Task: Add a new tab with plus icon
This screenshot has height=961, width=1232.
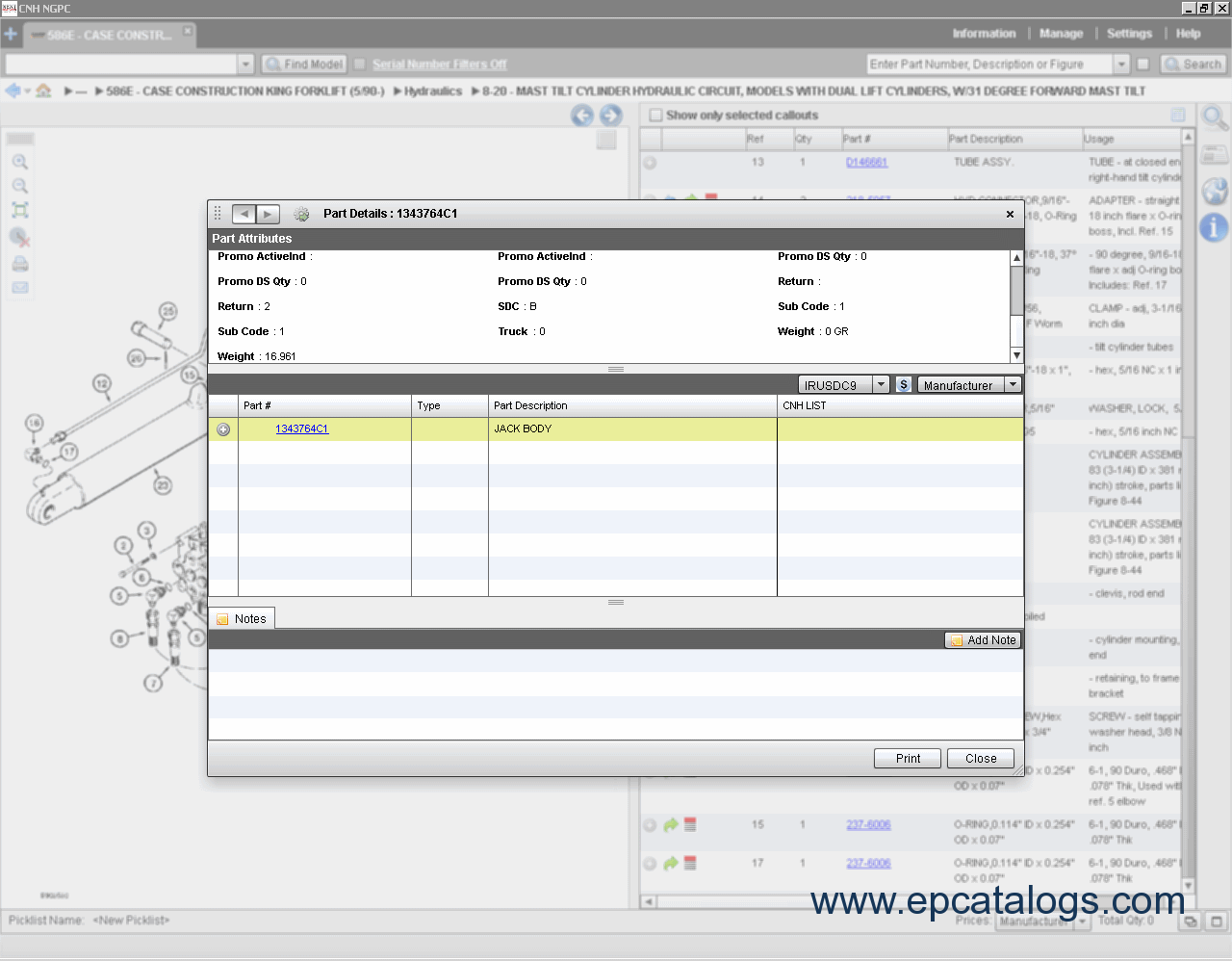Action: [x=11, y=34]
